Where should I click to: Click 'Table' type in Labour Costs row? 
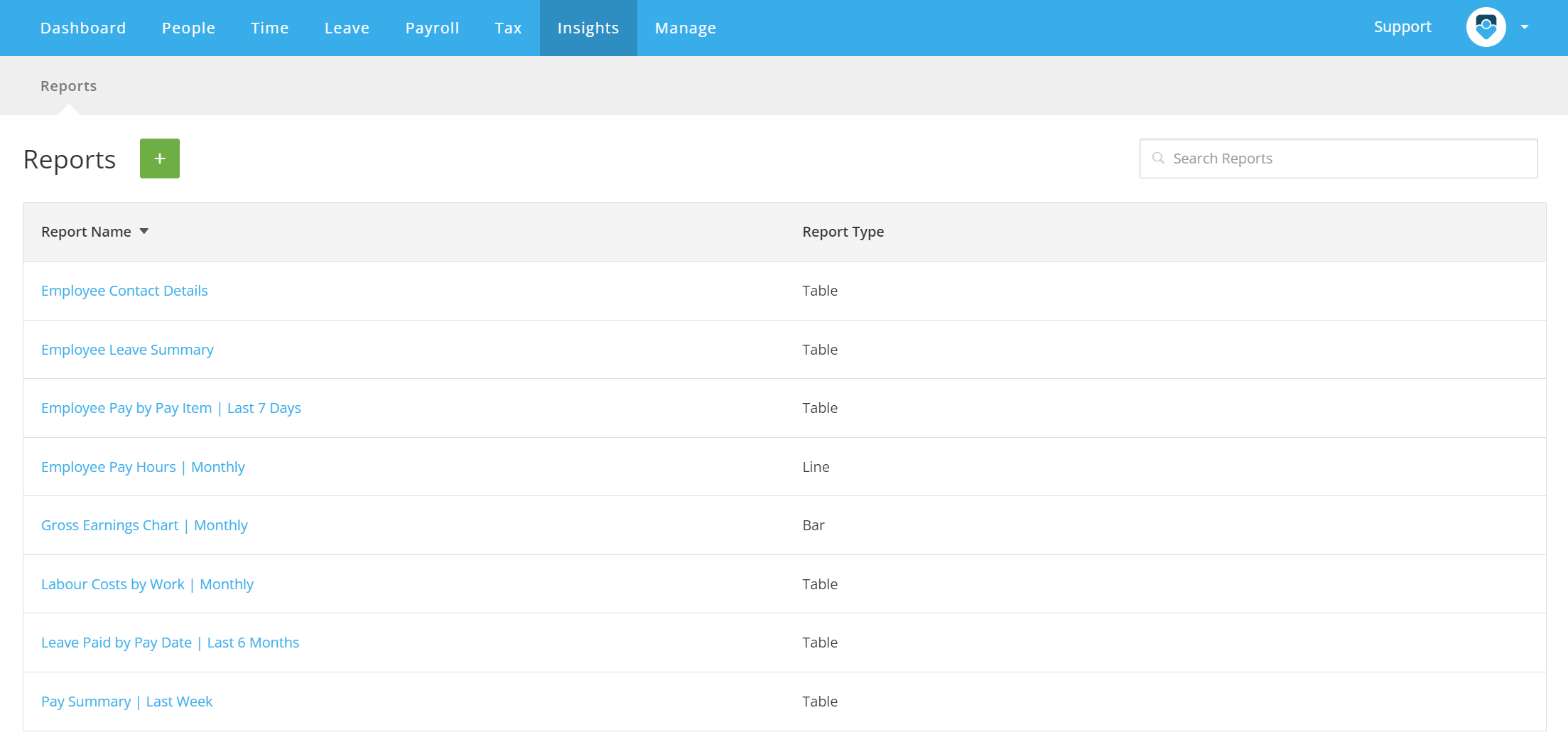pos(820,584)
